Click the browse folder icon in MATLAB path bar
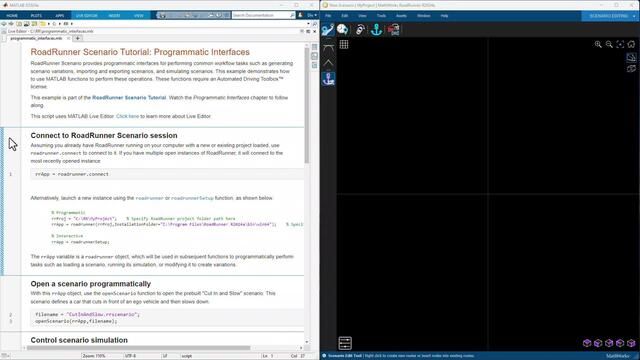This screenshot has height=360, width=640. click(x=34, y=24)
